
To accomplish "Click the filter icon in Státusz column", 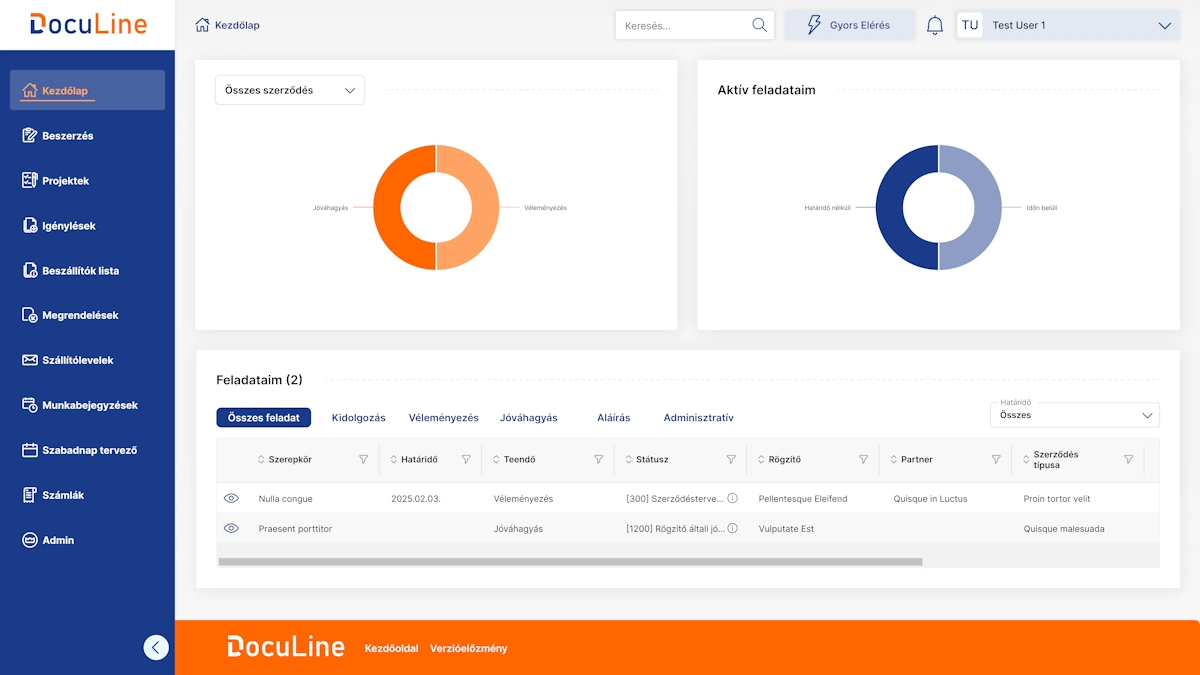I will 731,460.
